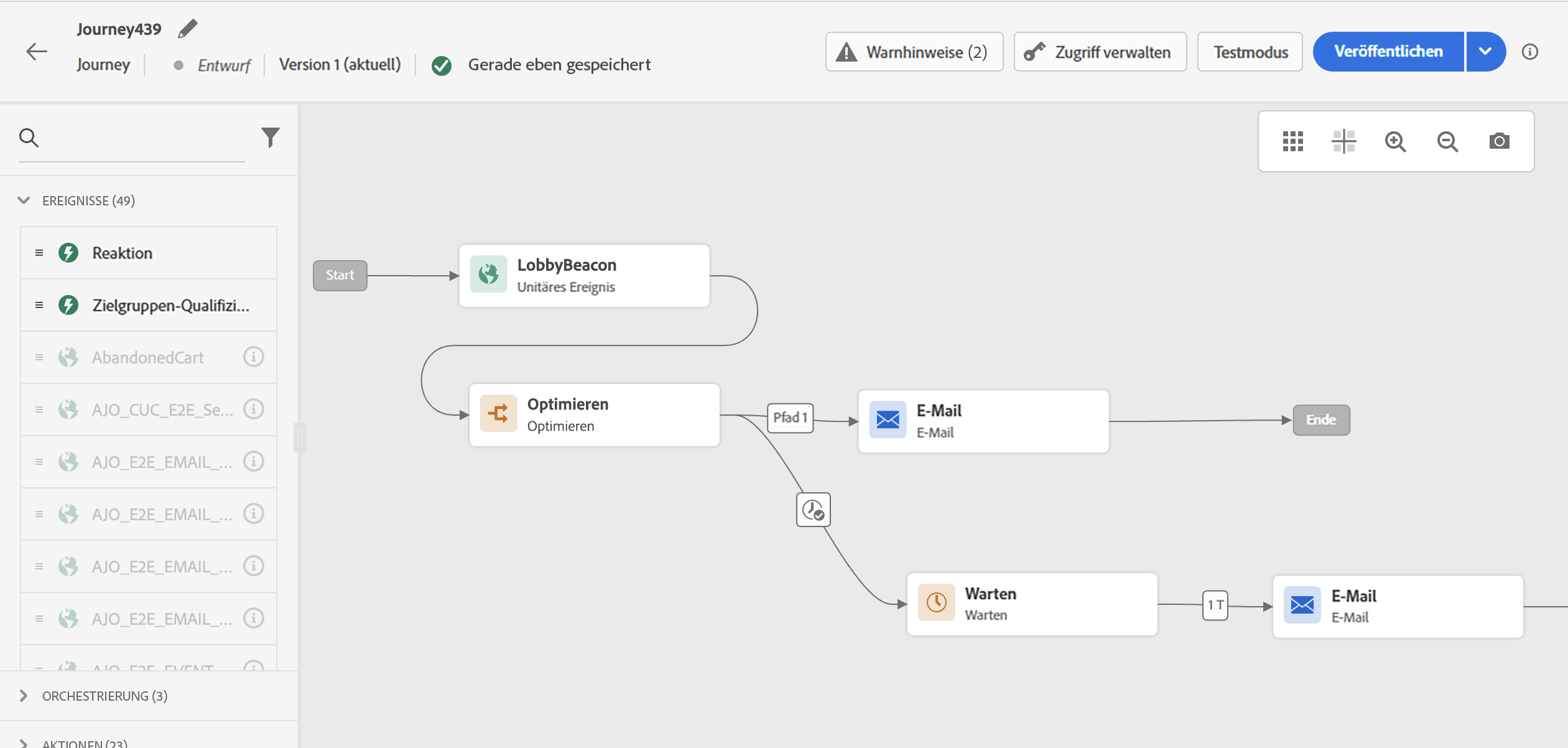The height and width of the screenshot is (748, 1568).
Task: Click the Testmodus button
Action: tap(1250, 52)
